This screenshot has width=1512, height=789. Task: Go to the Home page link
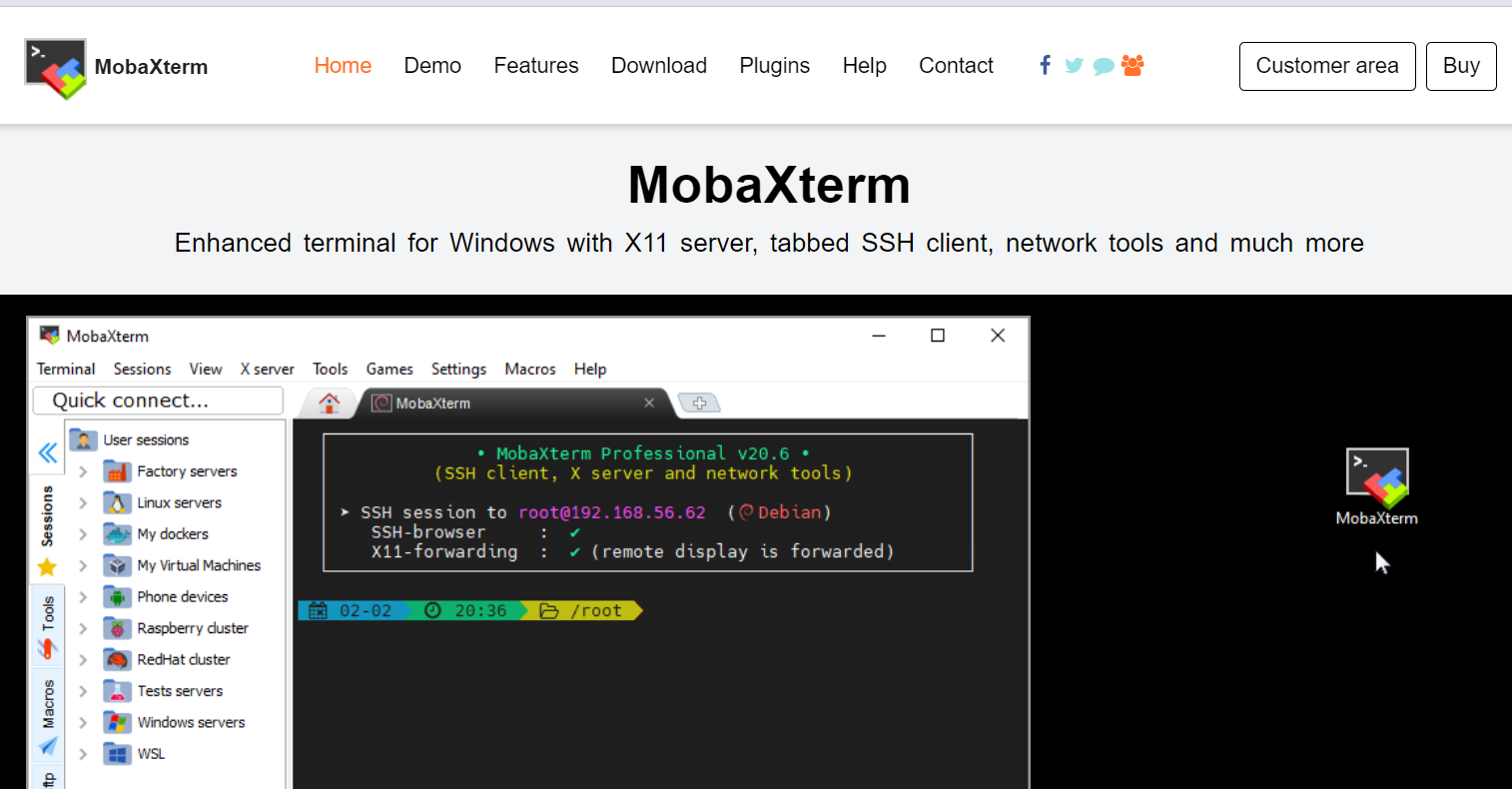click(343, 66)
